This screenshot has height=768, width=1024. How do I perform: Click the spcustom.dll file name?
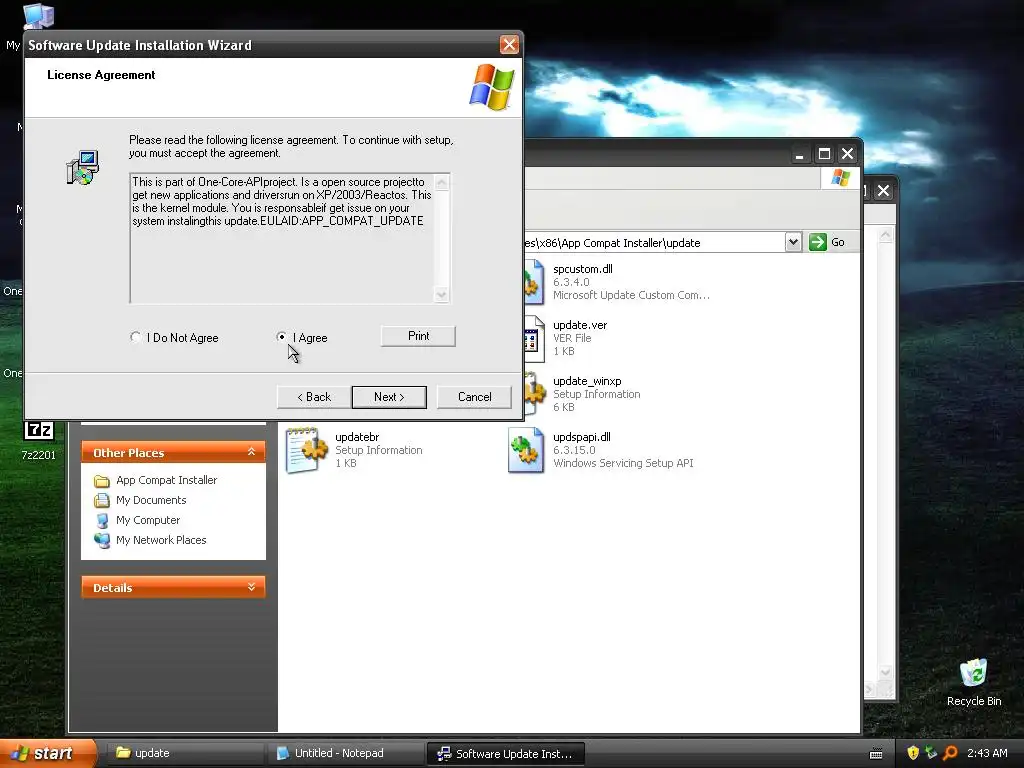click(583, 268)
